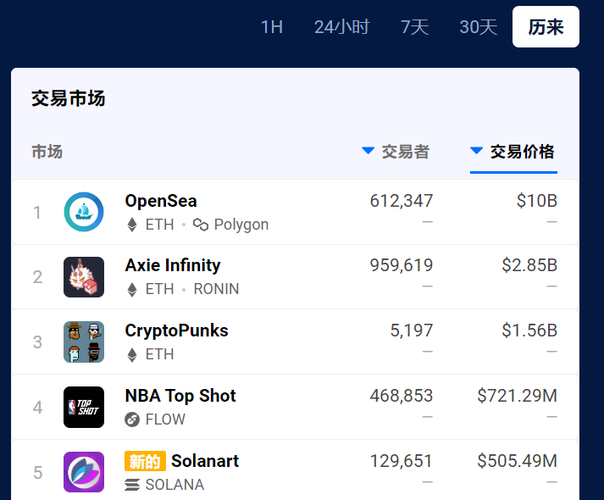Click the 市场 column header
Viewport: 604px width, 500px height.
coord(47,151)
